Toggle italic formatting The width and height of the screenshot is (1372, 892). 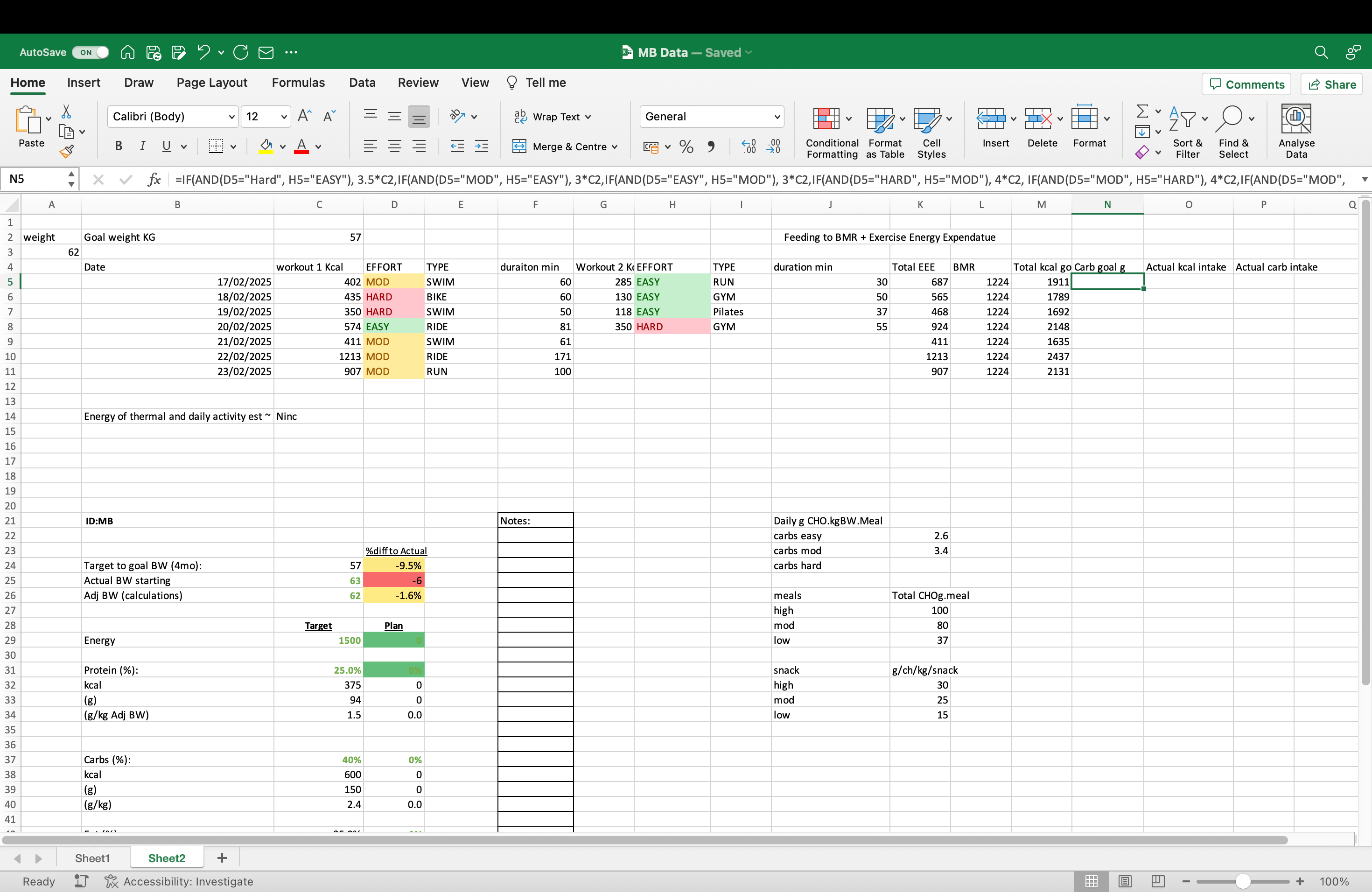pos(142,147)
